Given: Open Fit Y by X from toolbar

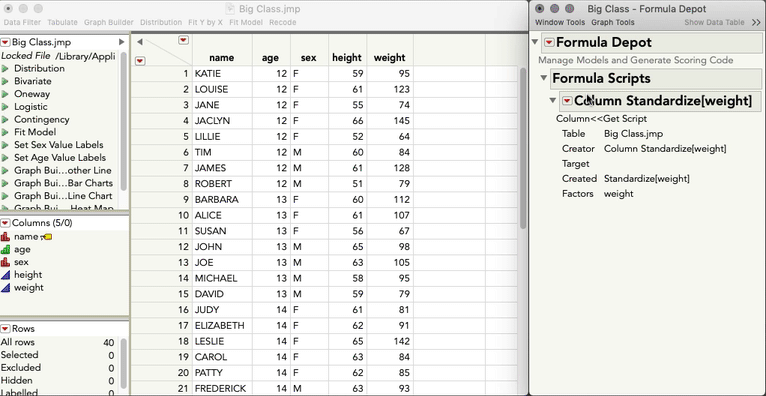Looking at the screenshot, I should click(x=205, y=22).
